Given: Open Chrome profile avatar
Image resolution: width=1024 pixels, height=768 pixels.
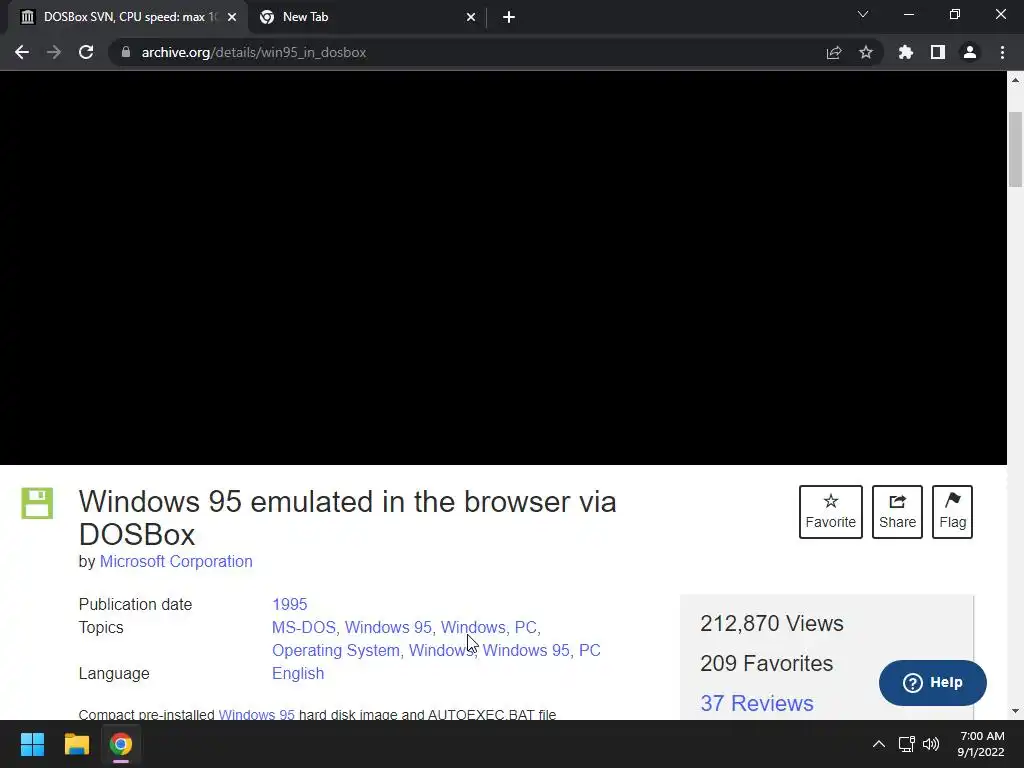Looking at the screenshot, I should coord(970,52).
